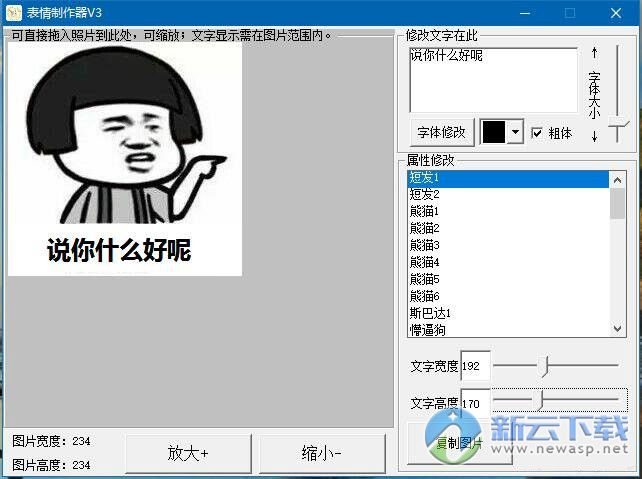Image resolution: width=642 pixels, height=479 pixels.
Task: Select 短发1 in the template list
Action: [508, 178]
